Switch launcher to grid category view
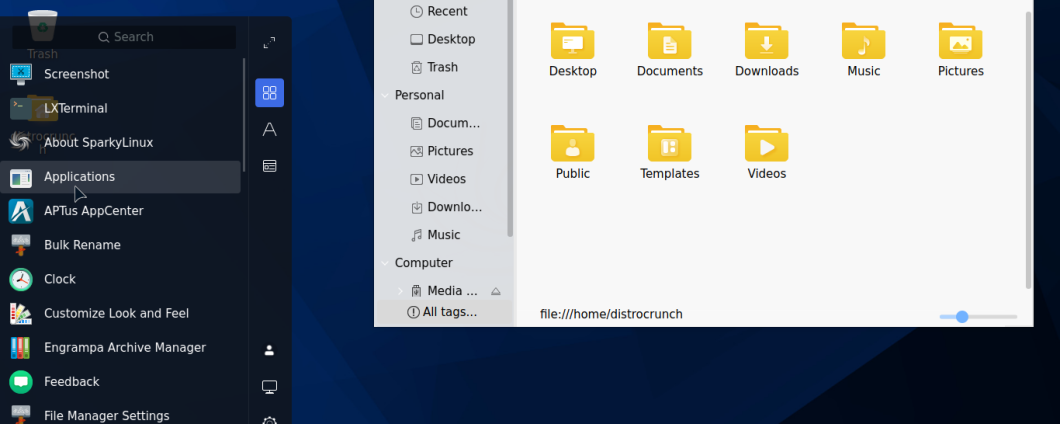Viewport: 1060px width, 424px height. pyautogui.click(x=269, y=93)
